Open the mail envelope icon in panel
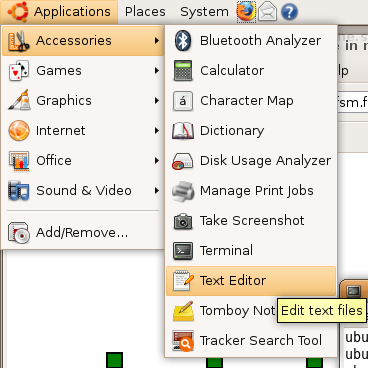This screenshot has height=368, width=368. pos(267,12)
